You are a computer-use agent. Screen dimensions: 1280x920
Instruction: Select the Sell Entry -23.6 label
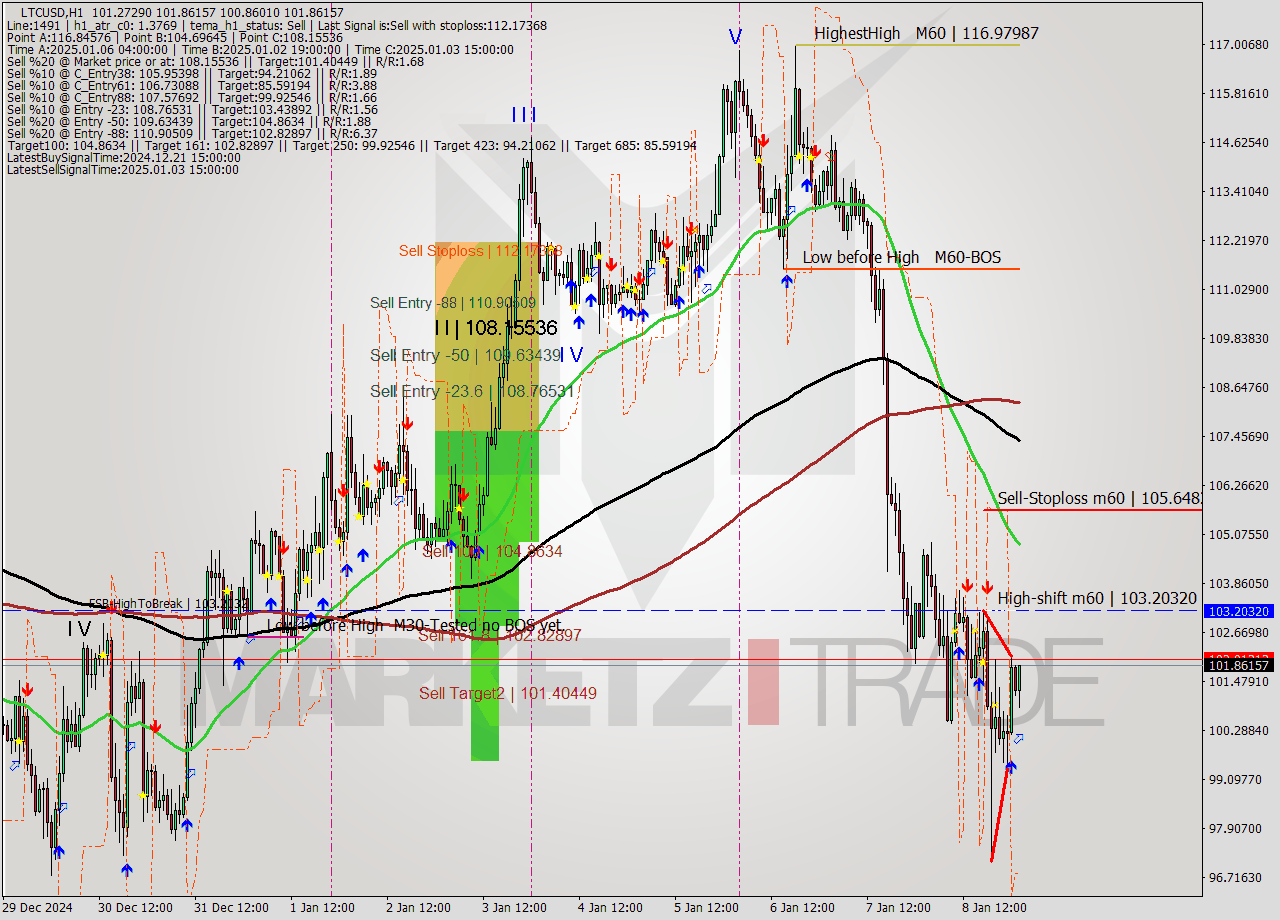coord(472,391)
